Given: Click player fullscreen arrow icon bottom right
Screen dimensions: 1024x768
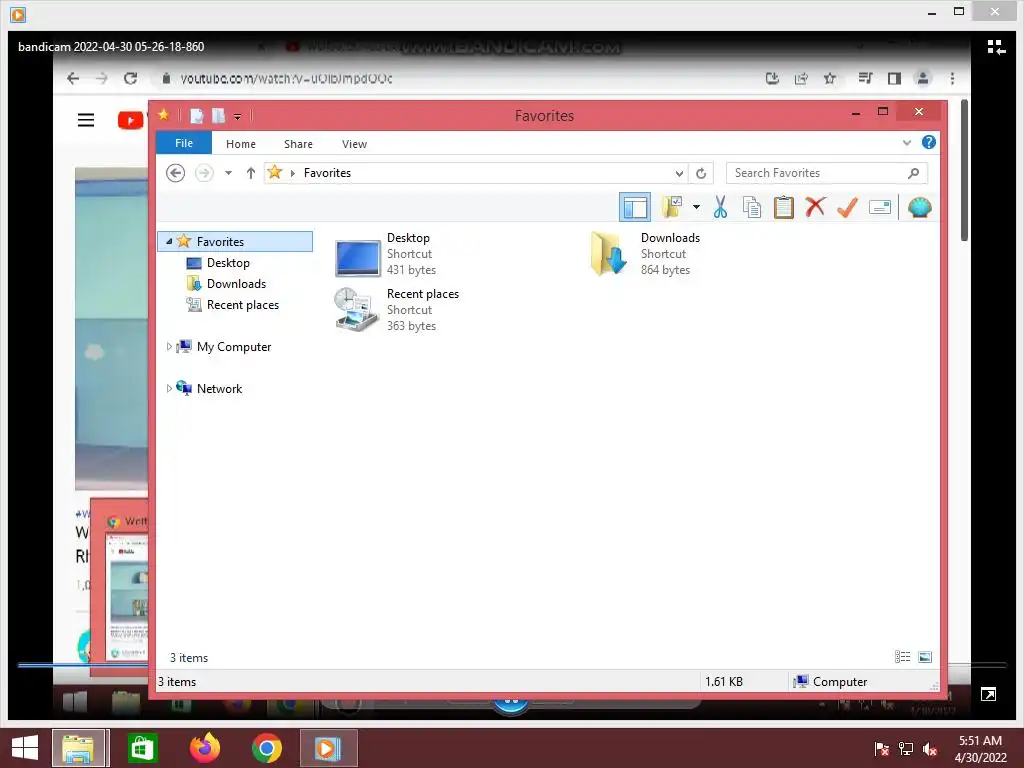Looking at the screenshot, I should tap(988, 694).
